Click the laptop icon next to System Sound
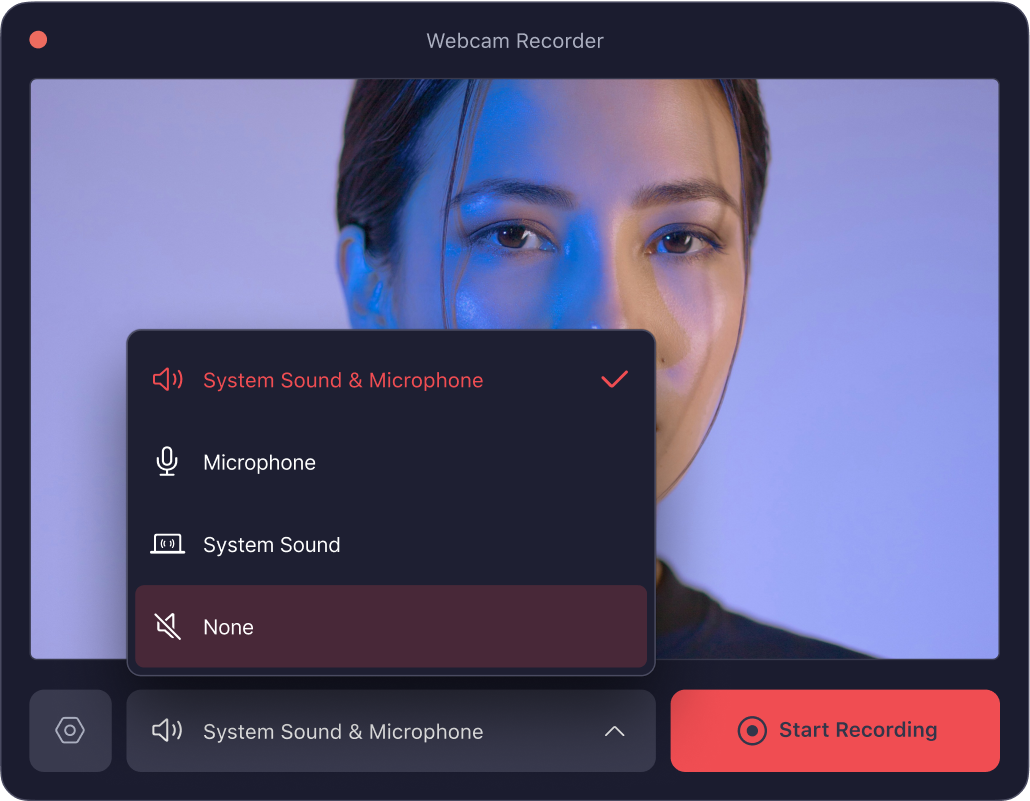The height and width of the screenshot is (801, 1030). tap(167, 544)
